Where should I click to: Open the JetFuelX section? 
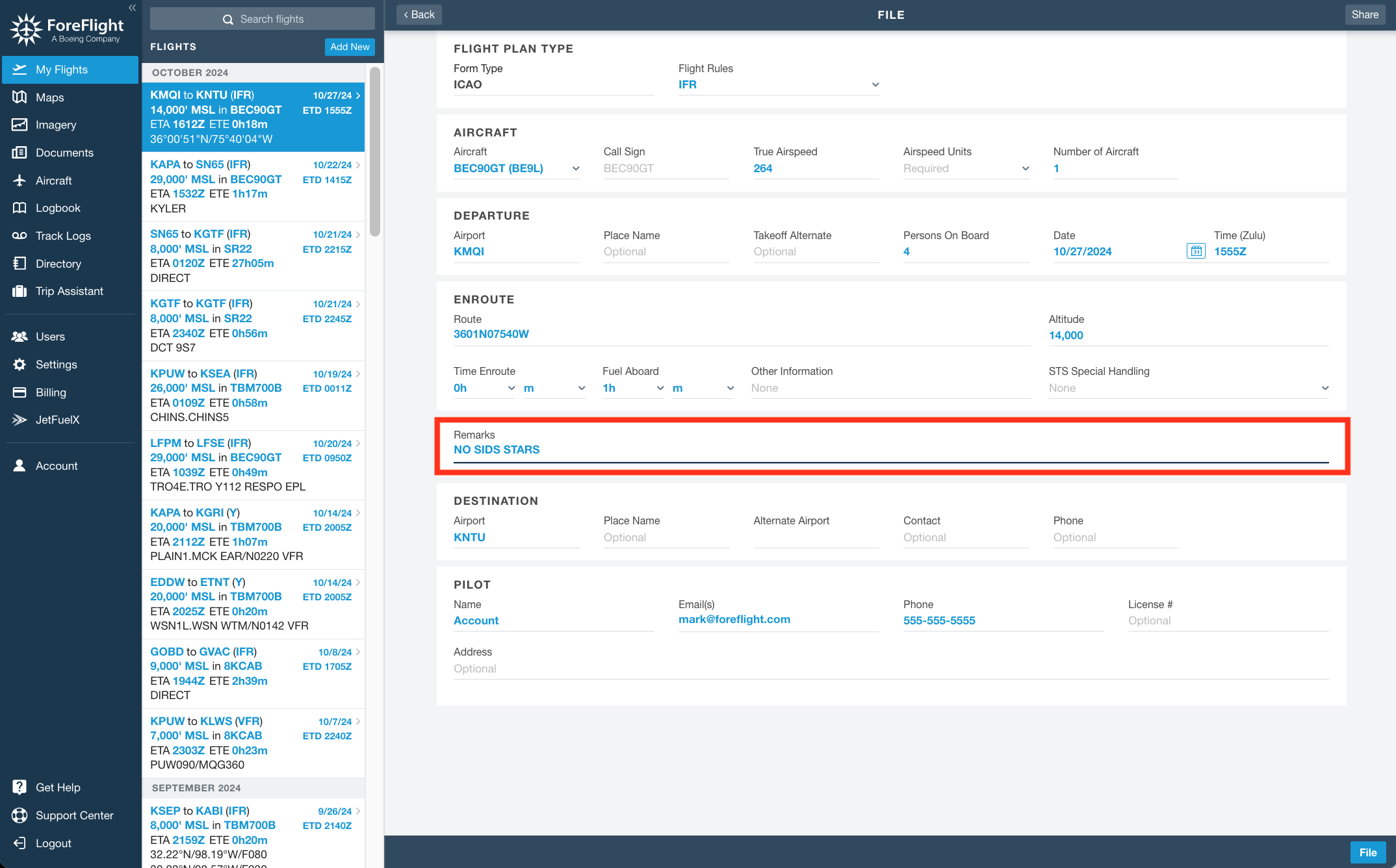[x=58, y=420]
